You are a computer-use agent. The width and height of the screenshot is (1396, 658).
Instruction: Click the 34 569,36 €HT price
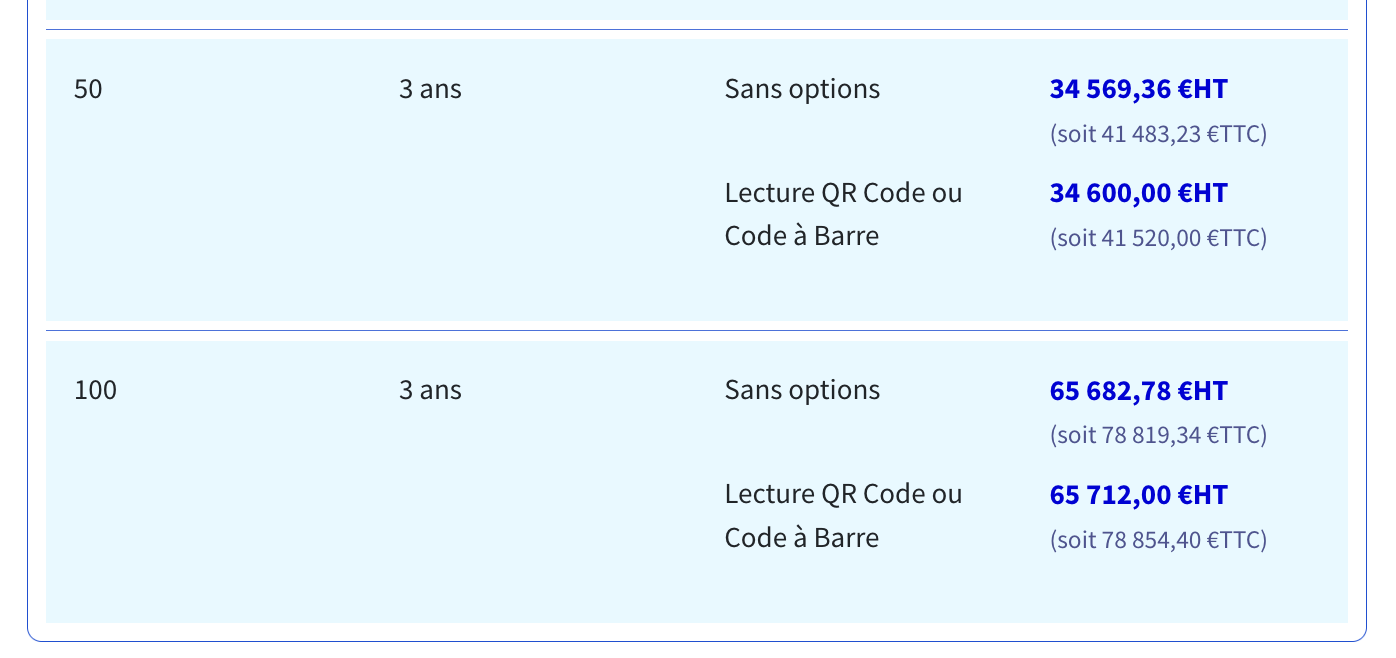(1138, 89)
